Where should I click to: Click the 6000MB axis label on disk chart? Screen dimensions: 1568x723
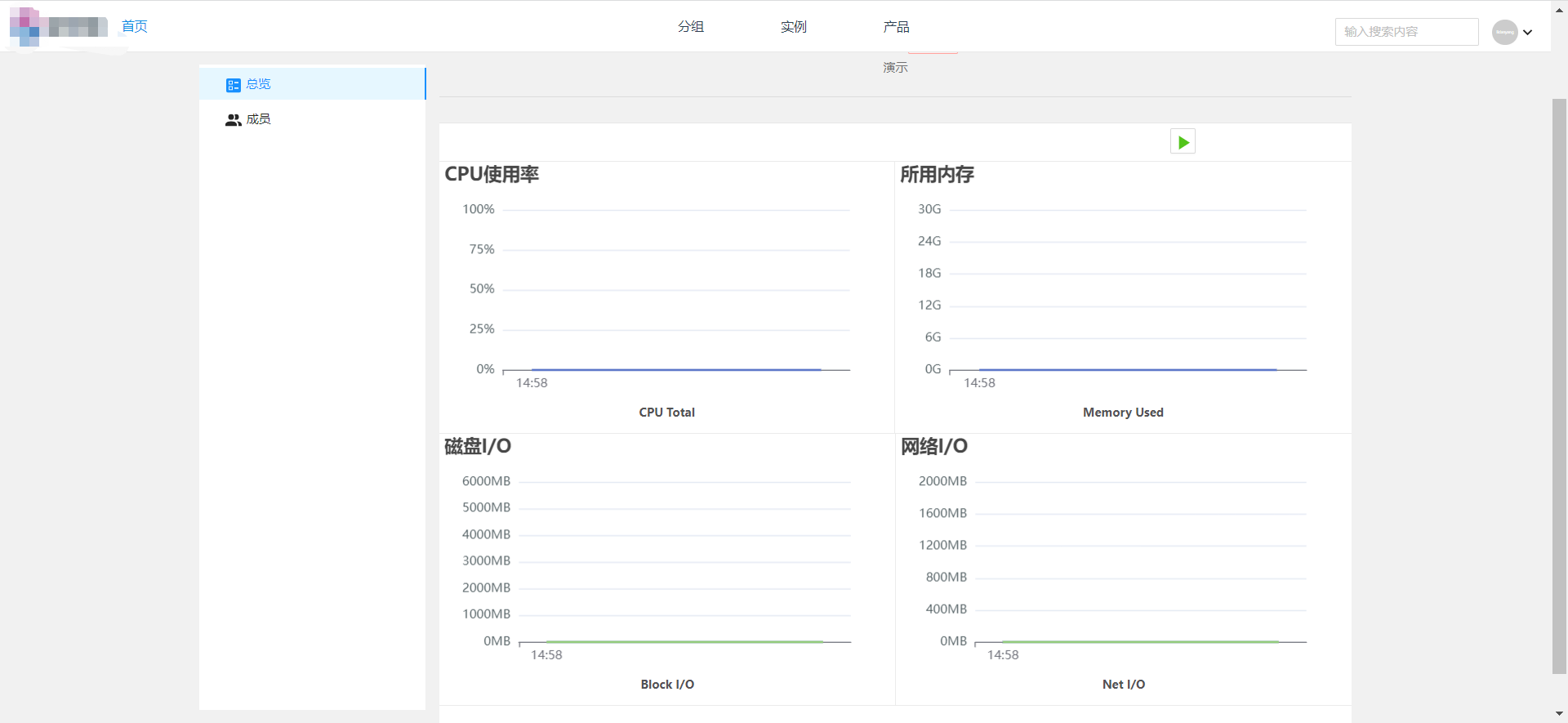tap(486, 481)
